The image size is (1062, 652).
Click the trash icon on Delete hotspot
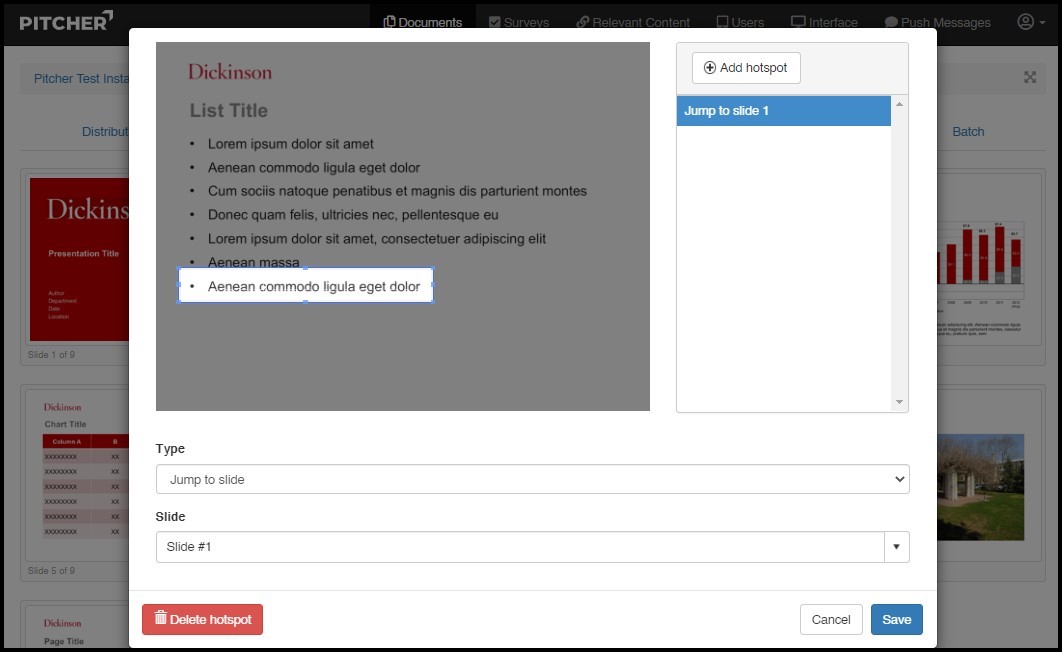(x=161, y=619)
